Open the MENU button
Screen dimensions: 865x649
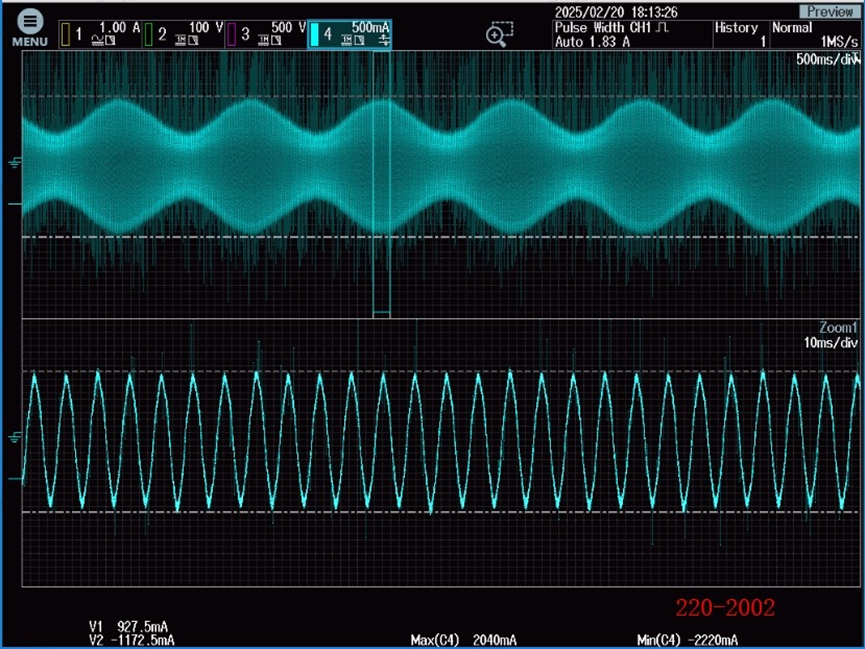pos(28,28)
